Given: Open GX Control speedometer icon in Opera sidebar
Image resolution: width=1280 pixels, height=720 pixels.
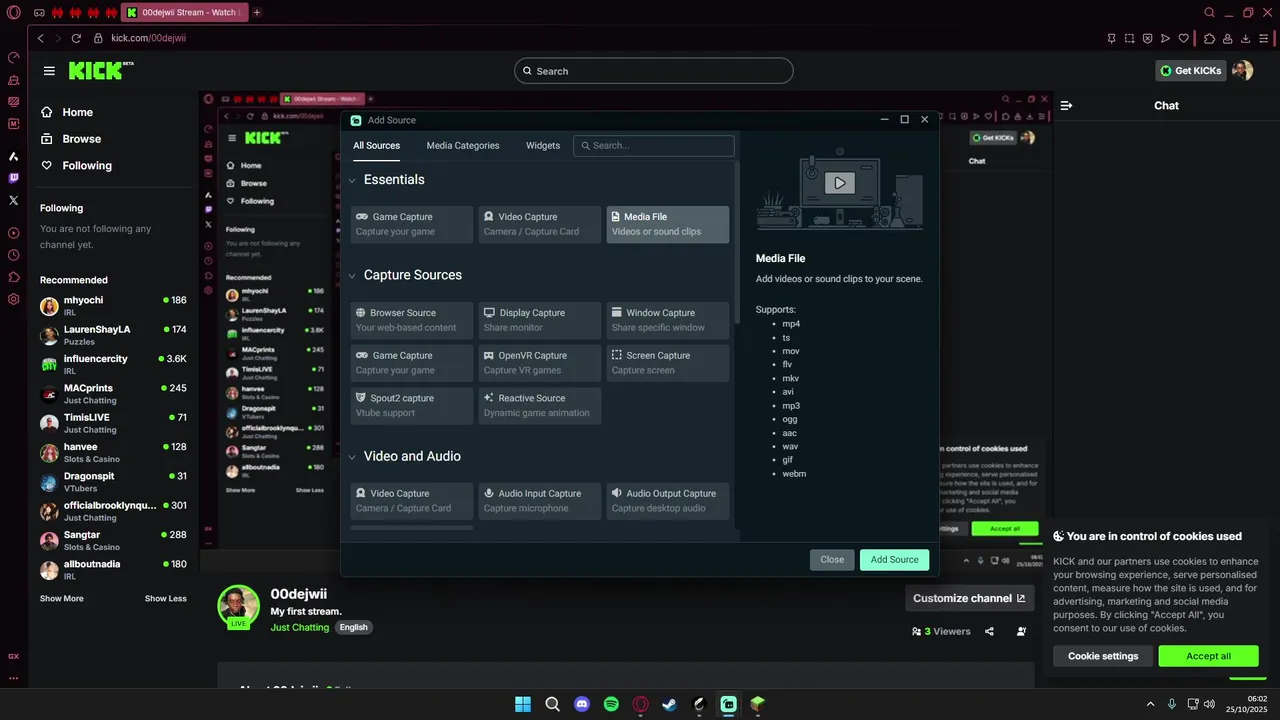Looking at the screenshot, I should click(x=14, y=57).
